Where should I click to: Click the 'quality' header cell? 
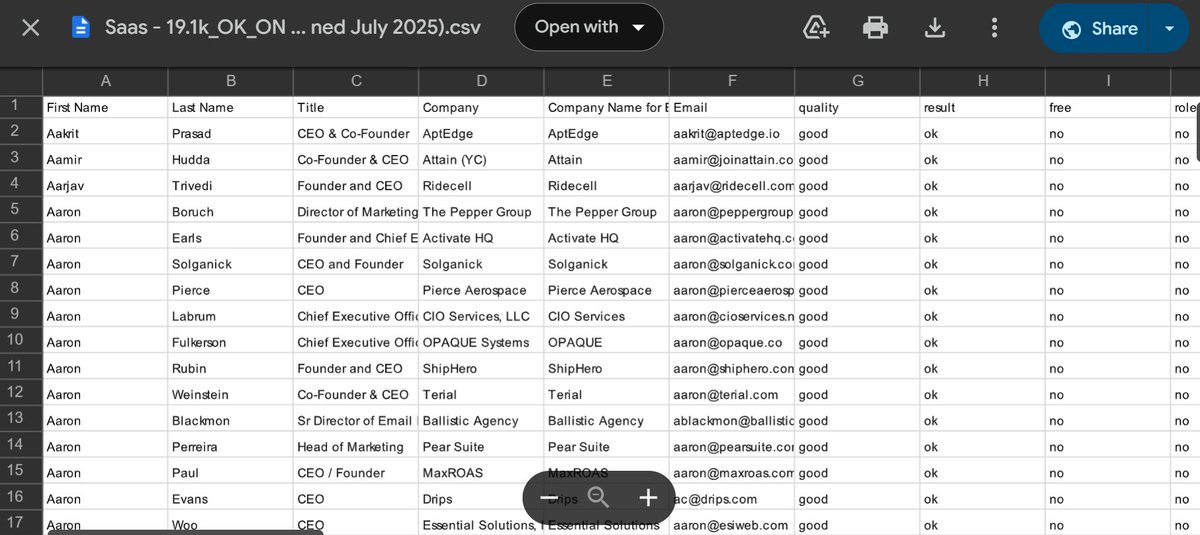(x=857, y=107)
